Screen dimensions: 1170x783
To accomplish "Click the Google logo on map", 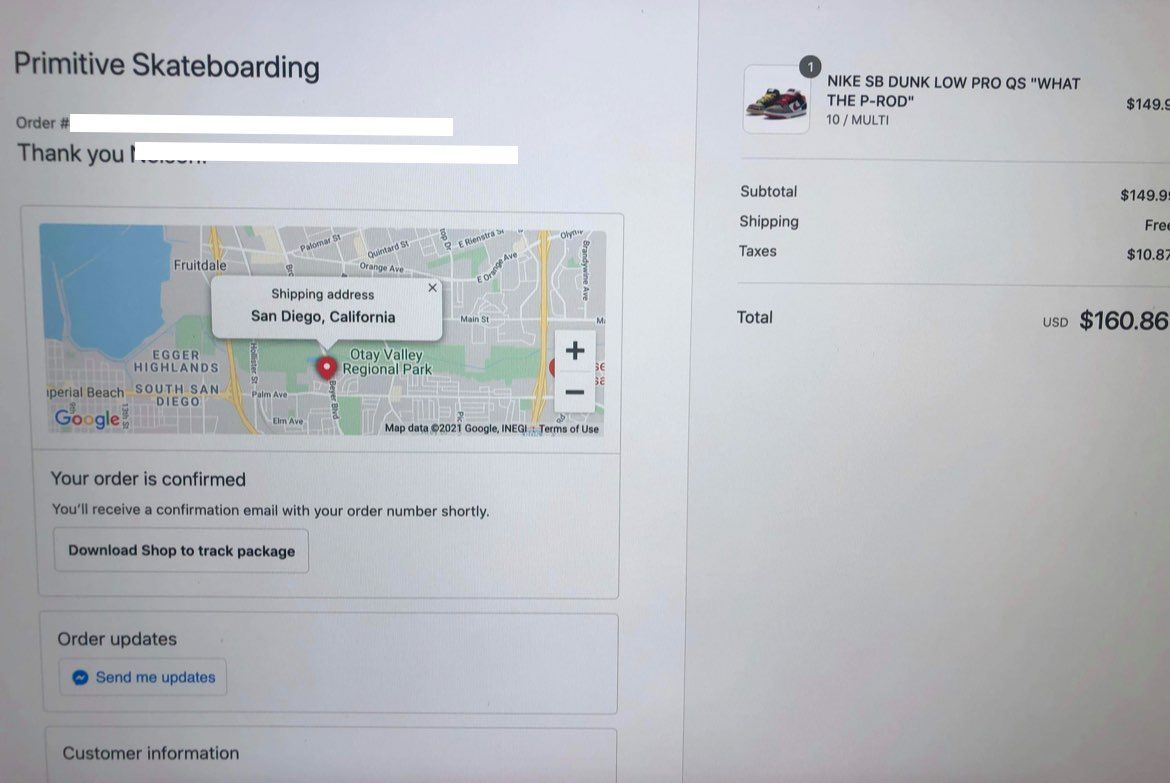I will pos(87,417).
